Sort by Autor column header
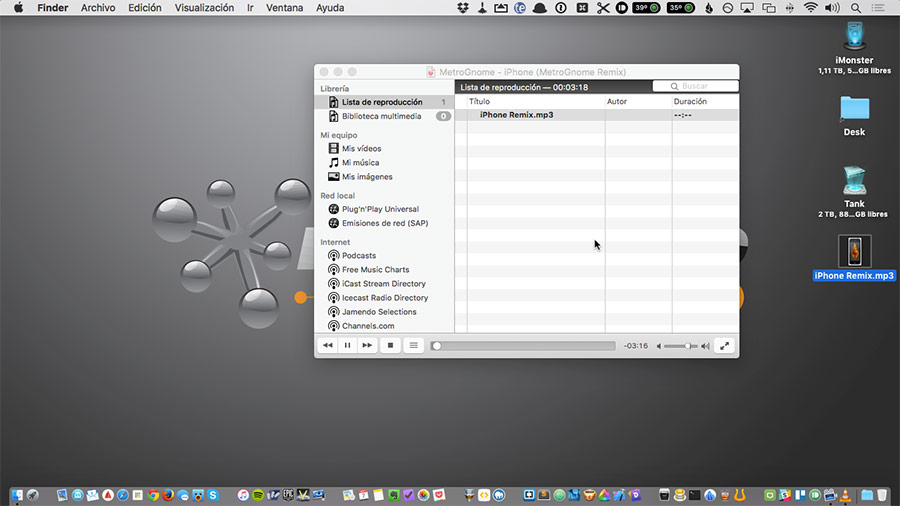 click(x=638, y=102)
